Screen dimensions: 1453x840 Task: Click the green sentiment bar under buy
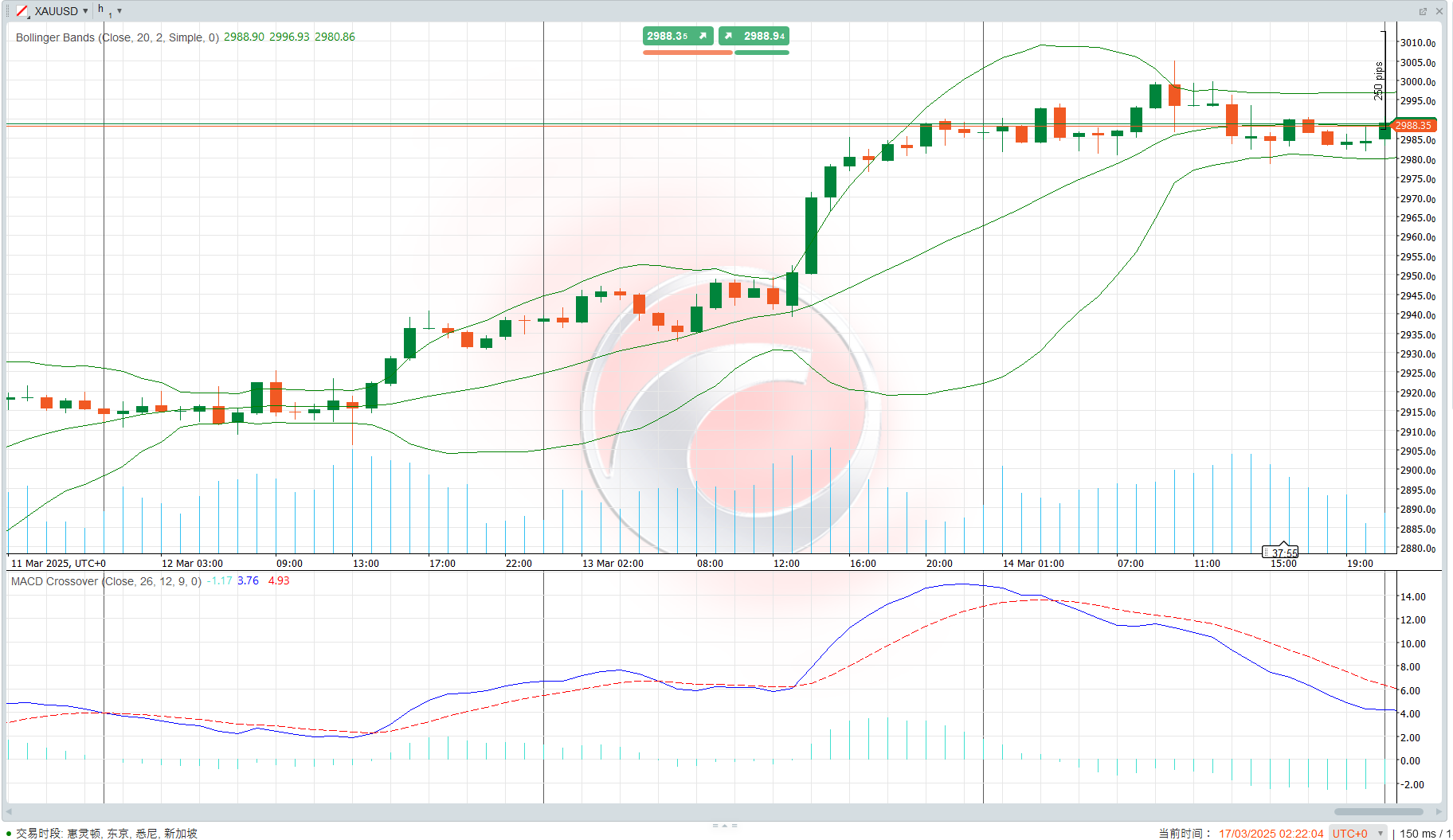point(762,53)
